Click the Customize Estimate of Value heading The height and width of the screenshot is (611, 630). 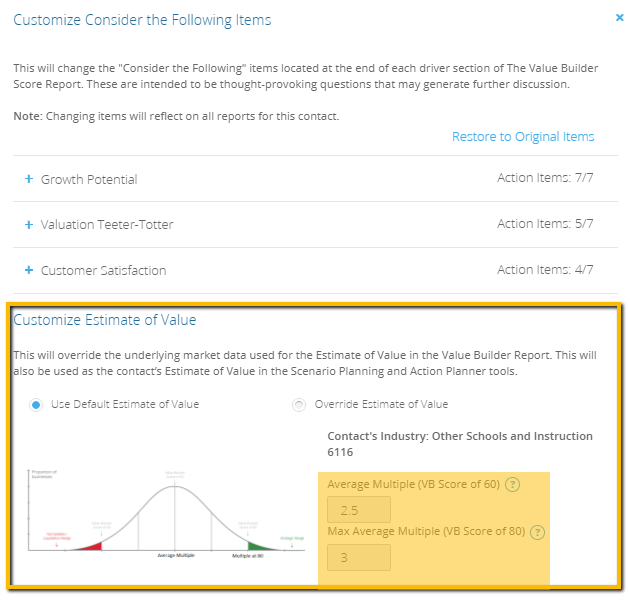(105, 321)
